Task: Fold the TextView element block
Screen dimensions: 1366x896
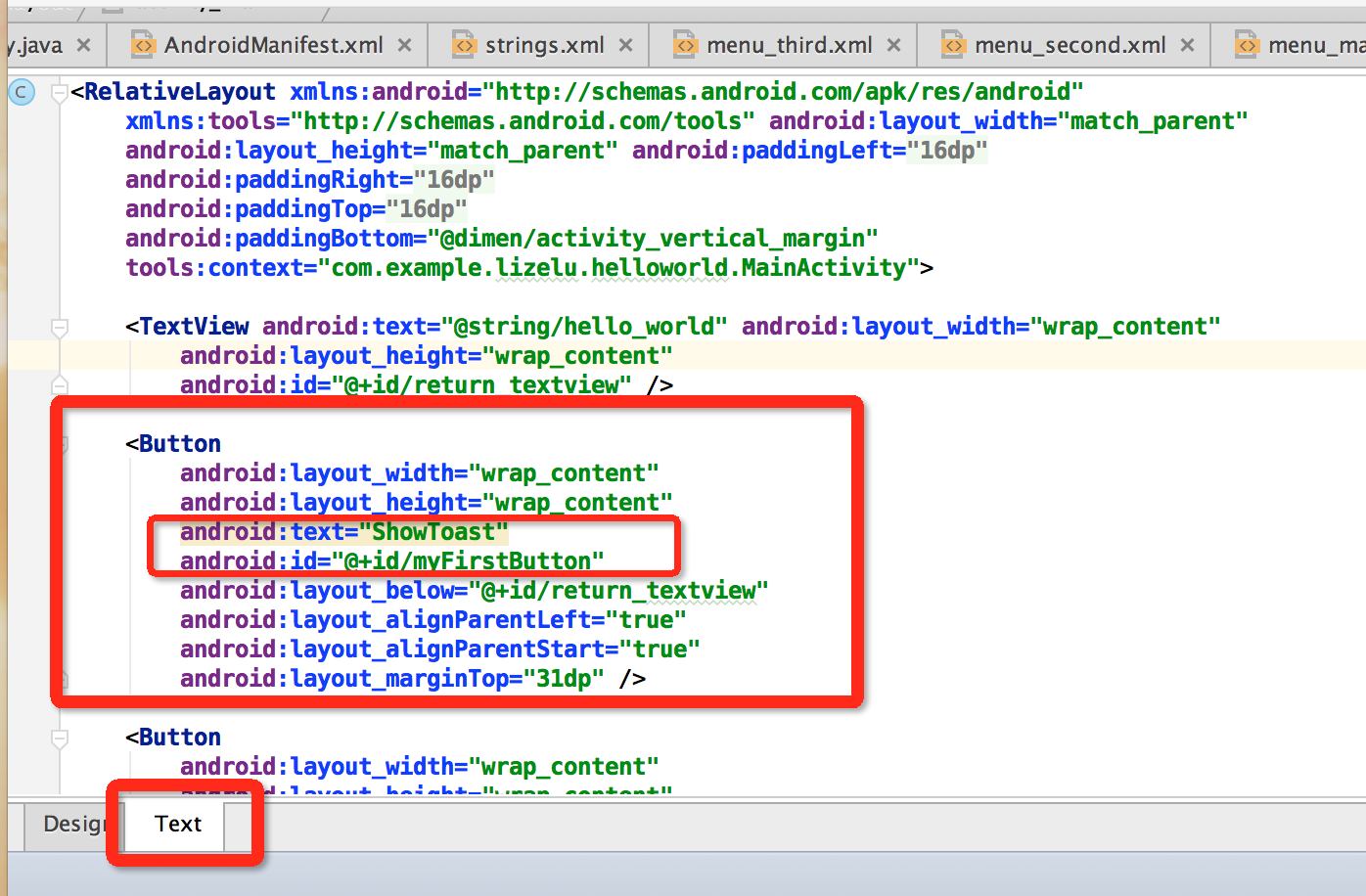Action: (60, 328)
